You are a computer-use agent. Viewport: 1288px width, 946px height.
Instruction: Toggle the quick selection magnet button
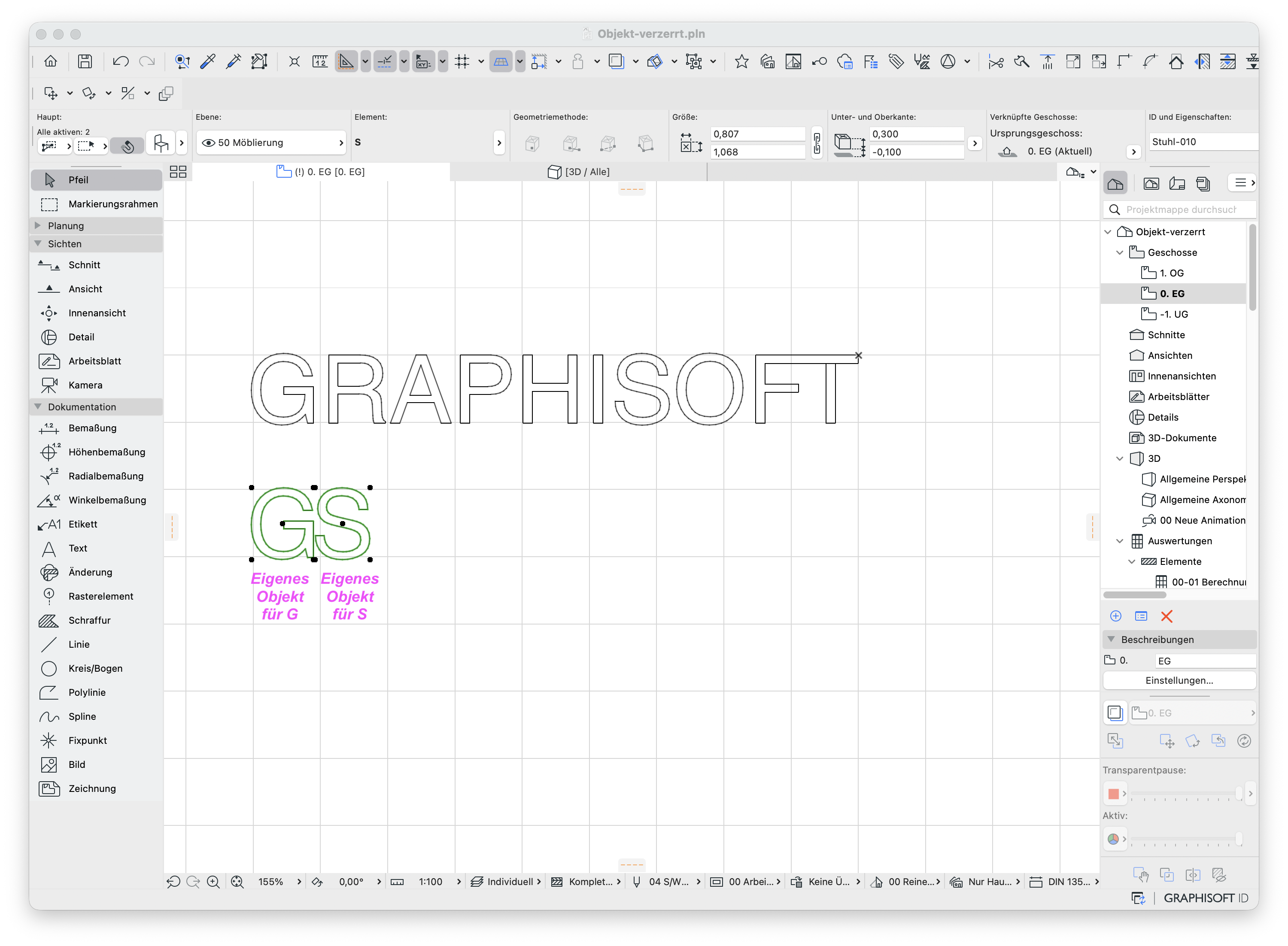(x=128, y=146)
